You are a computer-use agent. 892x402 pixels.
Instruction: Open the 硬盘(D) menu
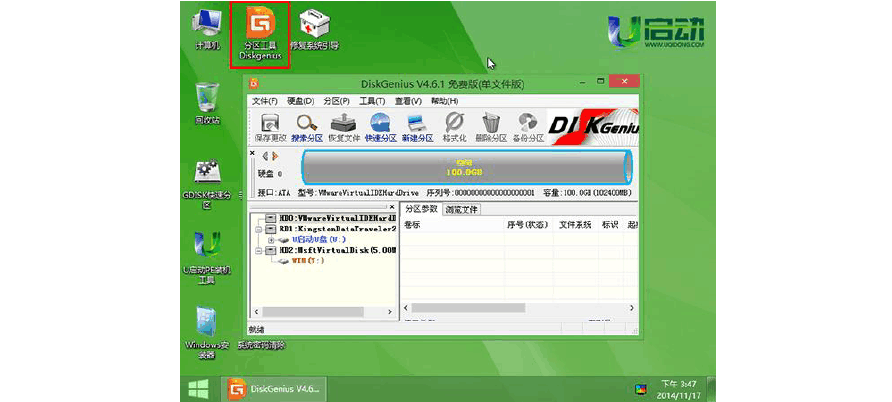[x=300, y=101]
